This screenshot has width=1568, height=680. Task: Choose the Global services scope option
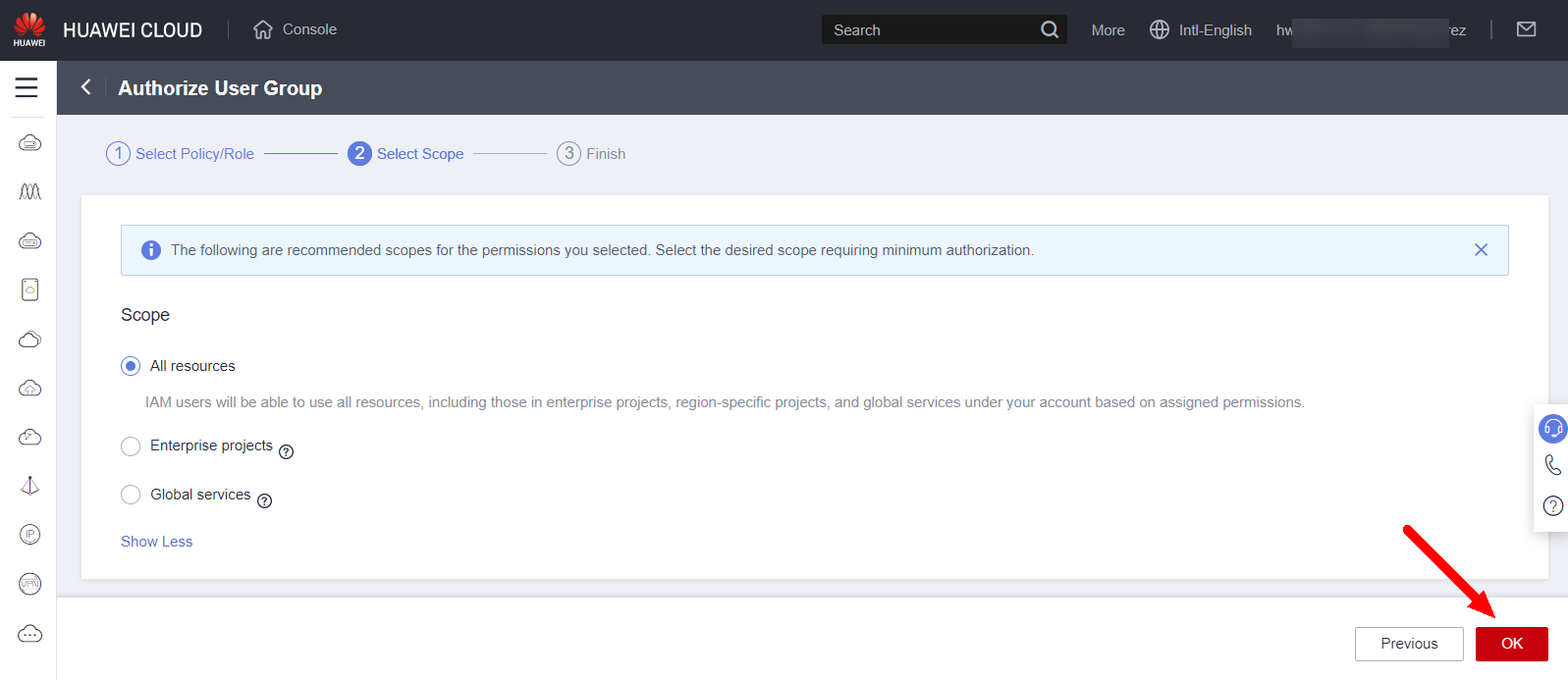pyautogui.click(x=131, y=496)
